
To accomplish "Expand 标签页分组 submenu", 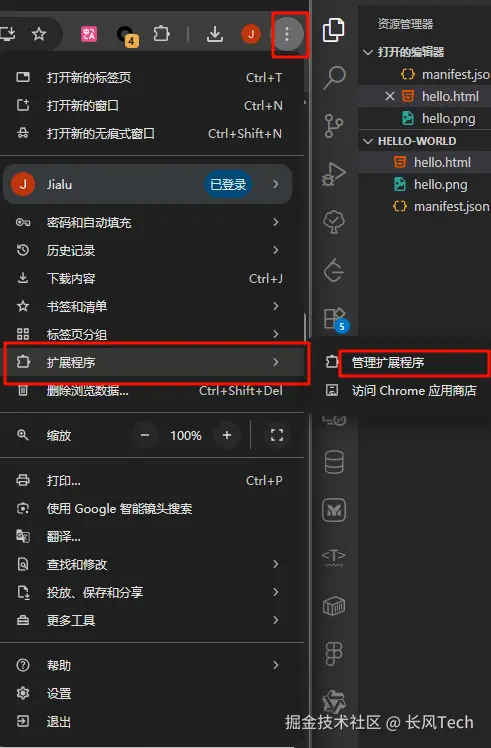I will pyautogui.click(x=152, y=334).
